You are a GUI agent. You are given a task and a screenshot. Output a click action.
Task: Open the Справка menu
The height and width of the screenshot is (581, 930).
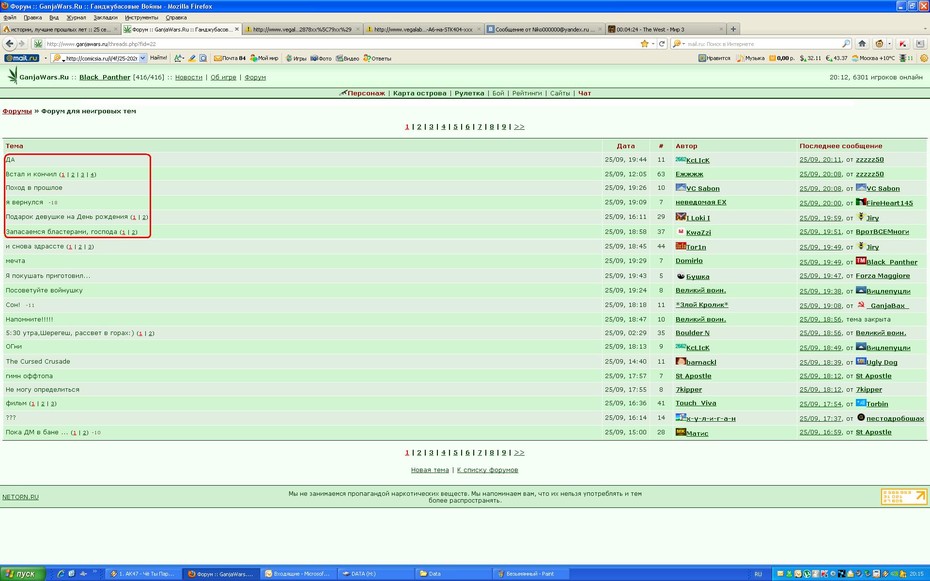click(x=176, y=18)
